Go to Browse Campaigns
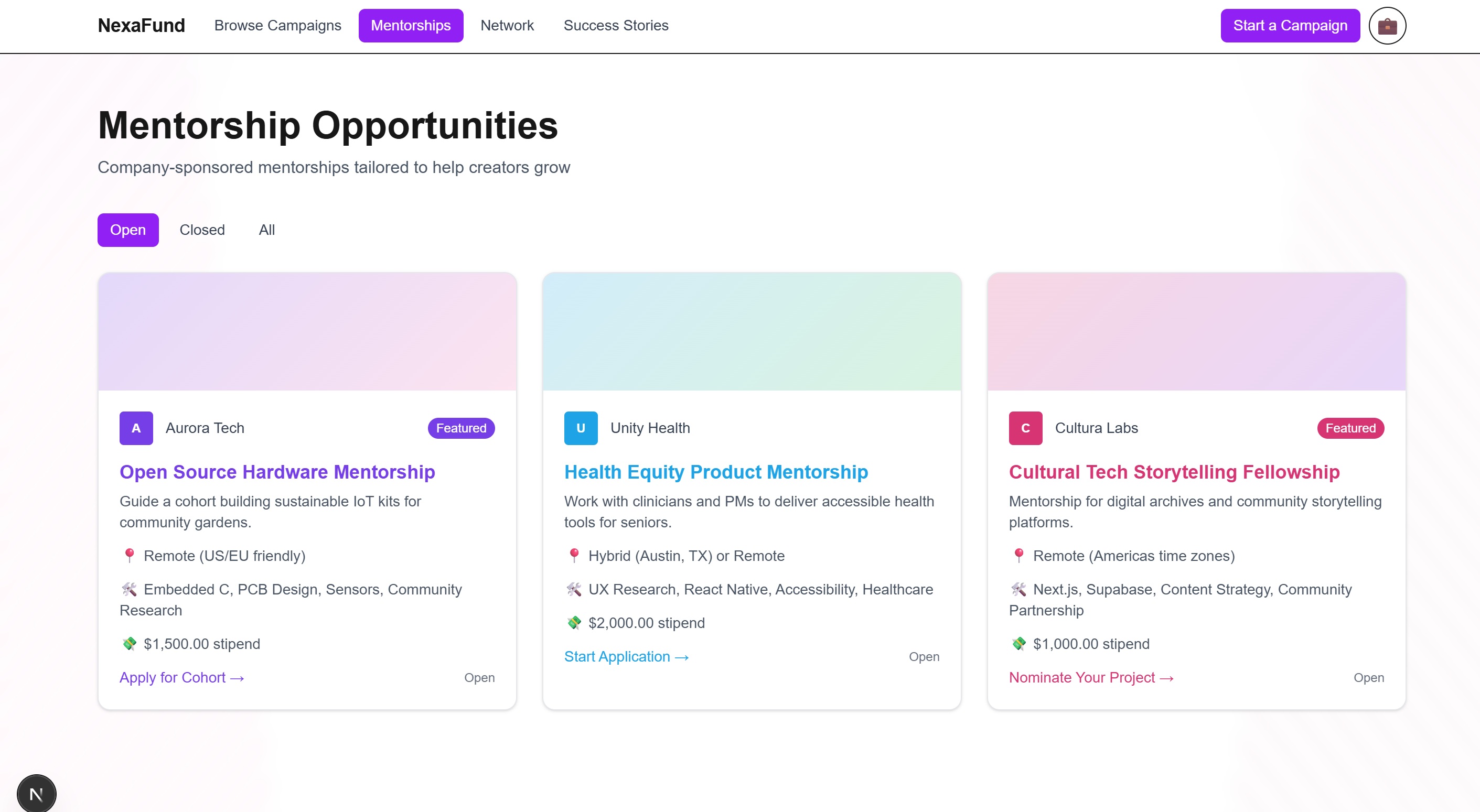The height and width of the screenshot is (812, 1480). pos(277,26)
